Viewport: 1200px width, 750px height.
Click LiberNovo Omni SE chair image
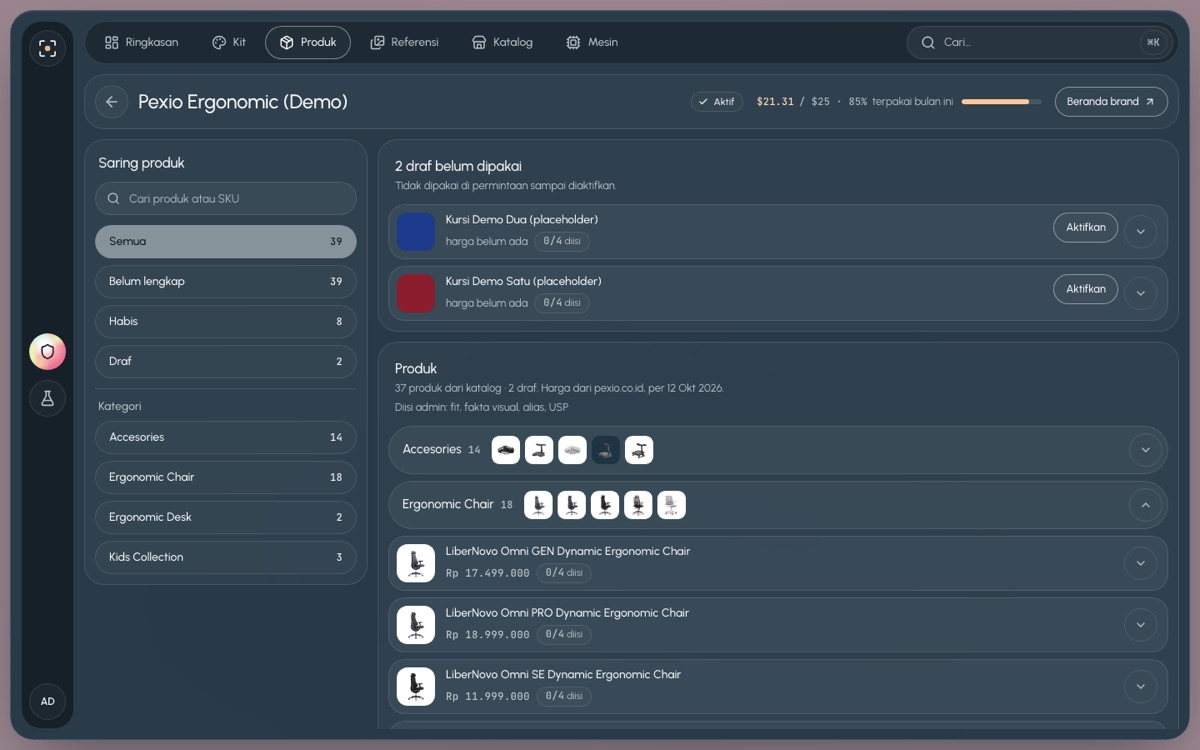click(x=416, y=687)
